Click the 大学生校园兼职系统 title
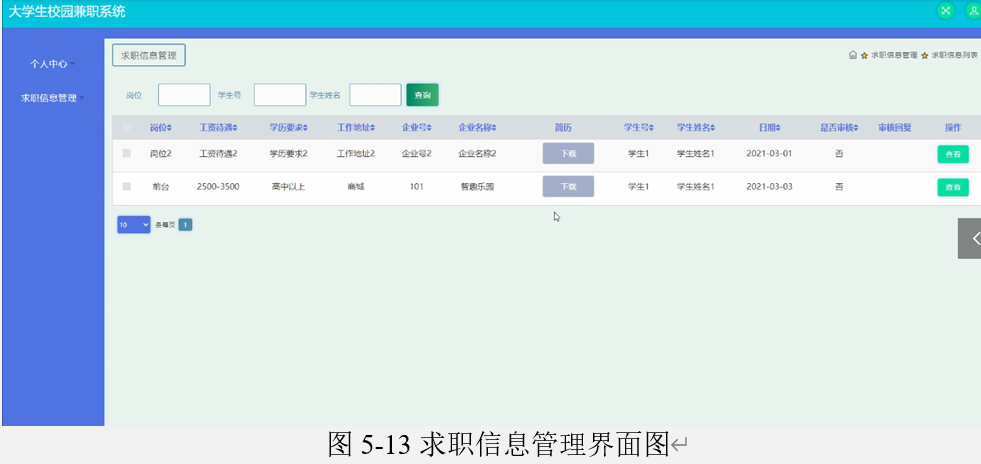 click(66, 11)
